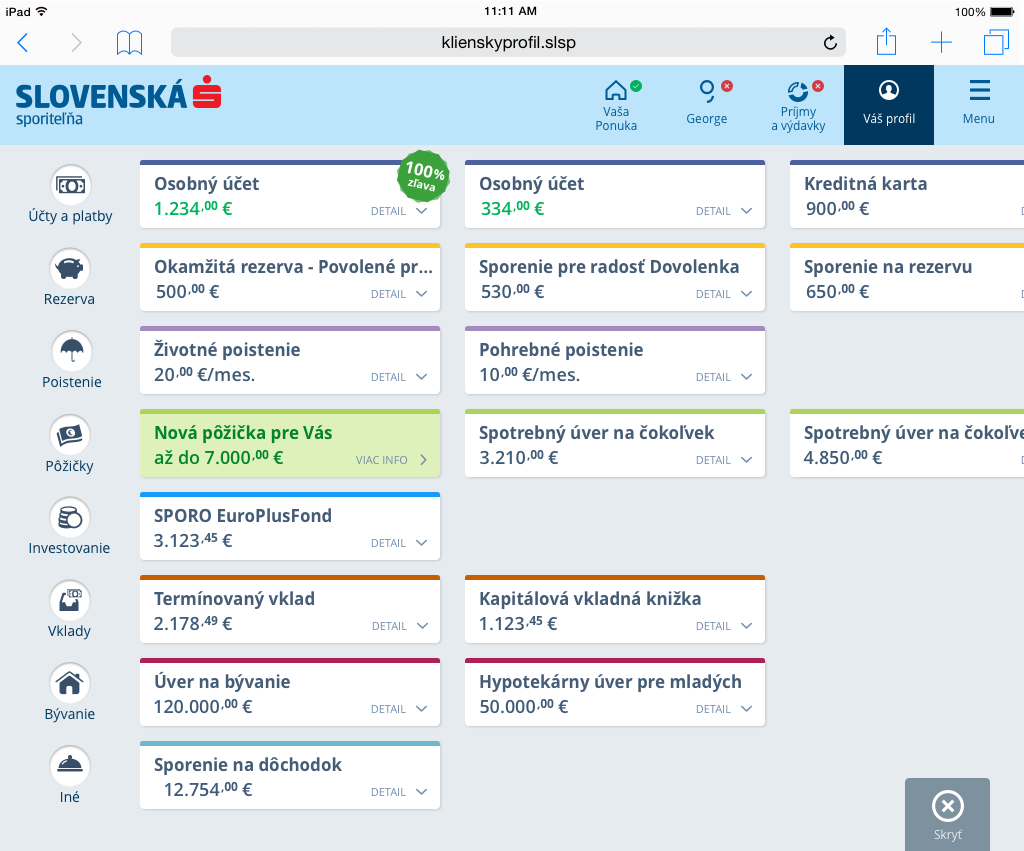The image size is (1024, 851).
Task: Open Vaša Ponuka tab
Action: point(616,105)
